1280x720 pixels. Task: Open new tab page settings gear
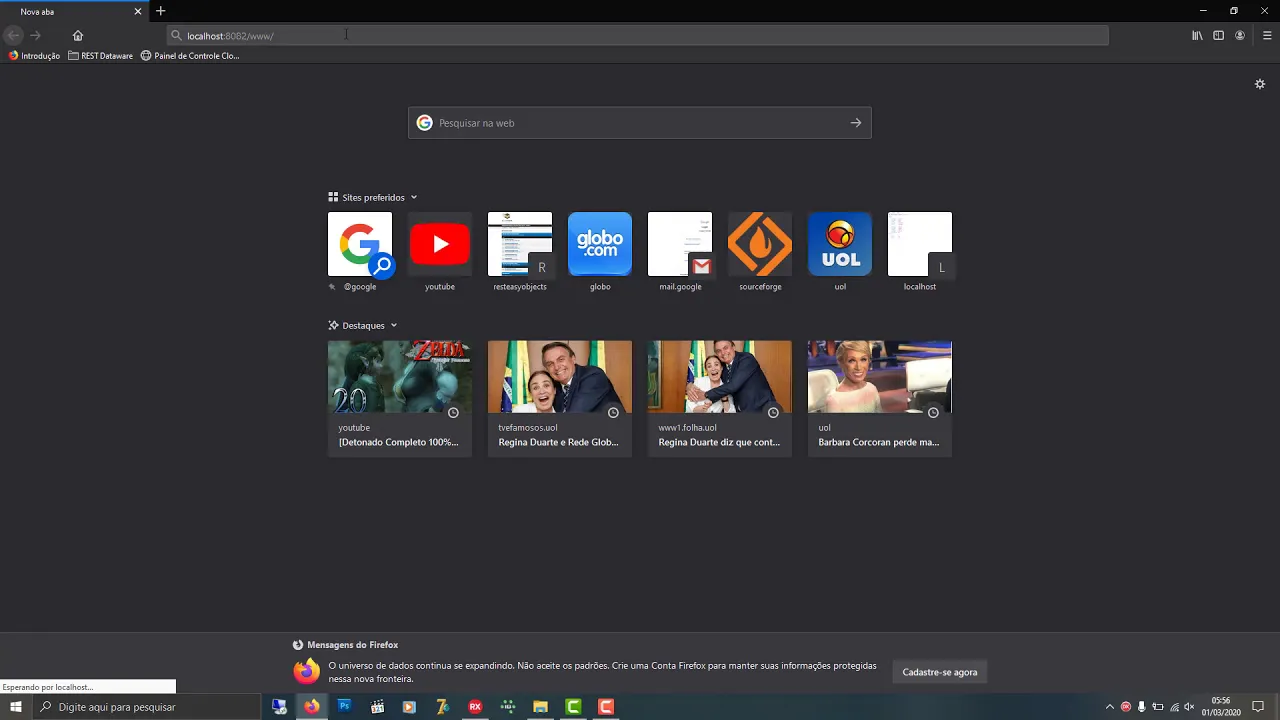coord(1260,84)
